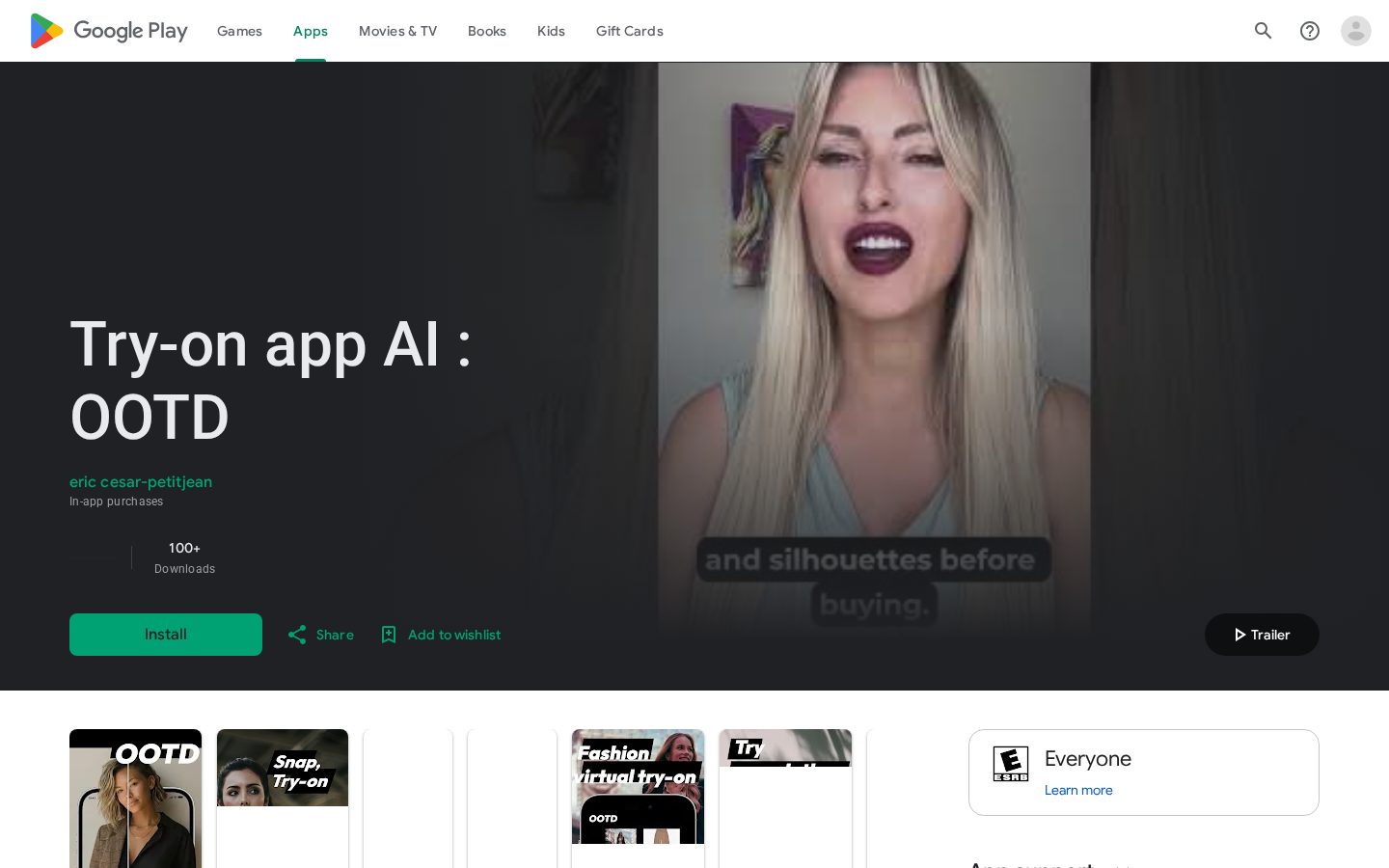Click the 100+ Downloads count
Image resolution: width=1389 pixels, height=868 pixels.
tap(184, 557)
